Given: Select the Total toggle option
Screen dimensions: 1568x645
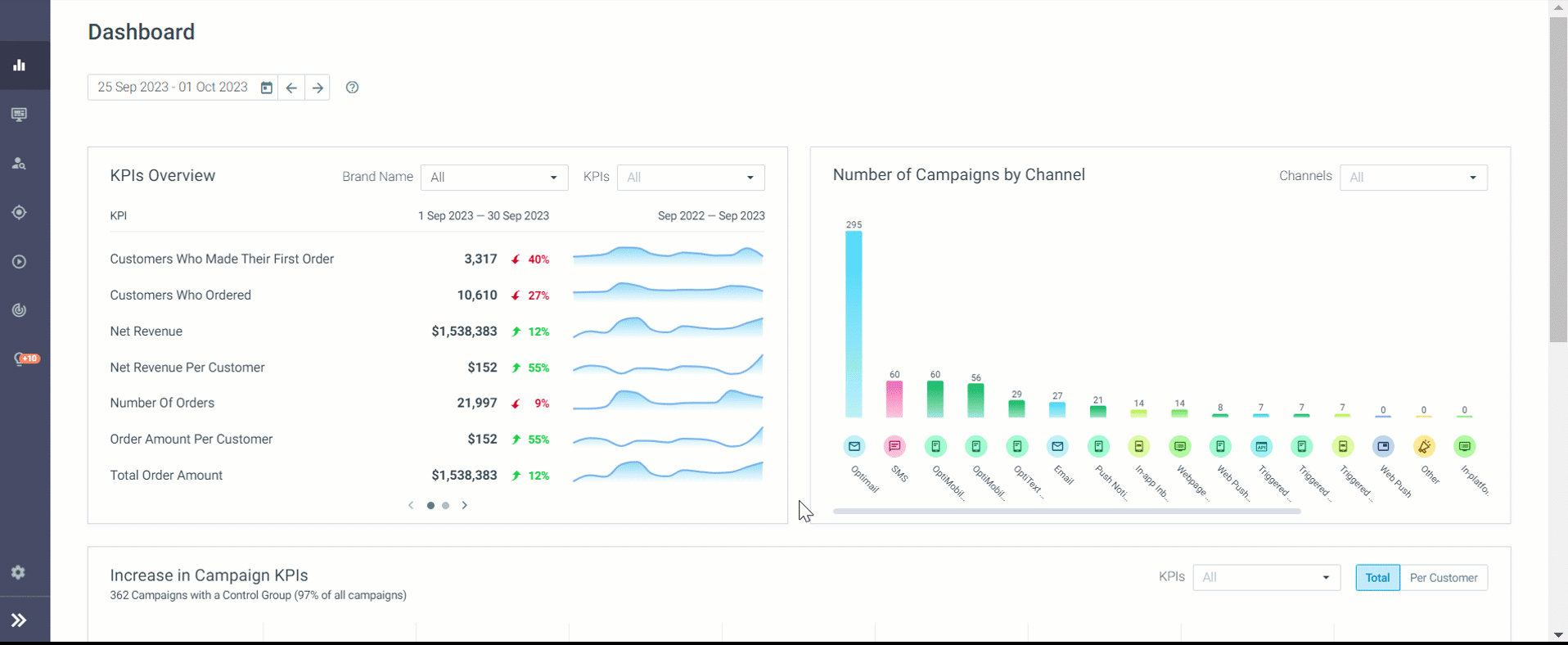Looking at the screenshot, I should tap(1377, 578).
